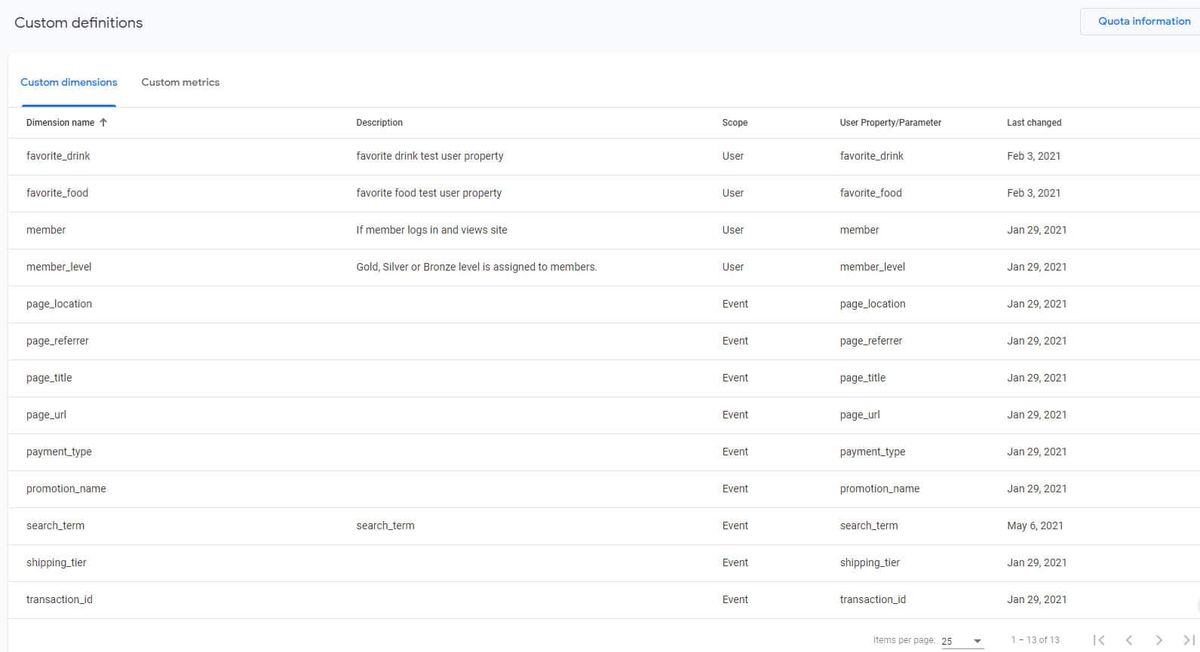
Task: Go to next page of results
Action: (x=1159, y=640)
